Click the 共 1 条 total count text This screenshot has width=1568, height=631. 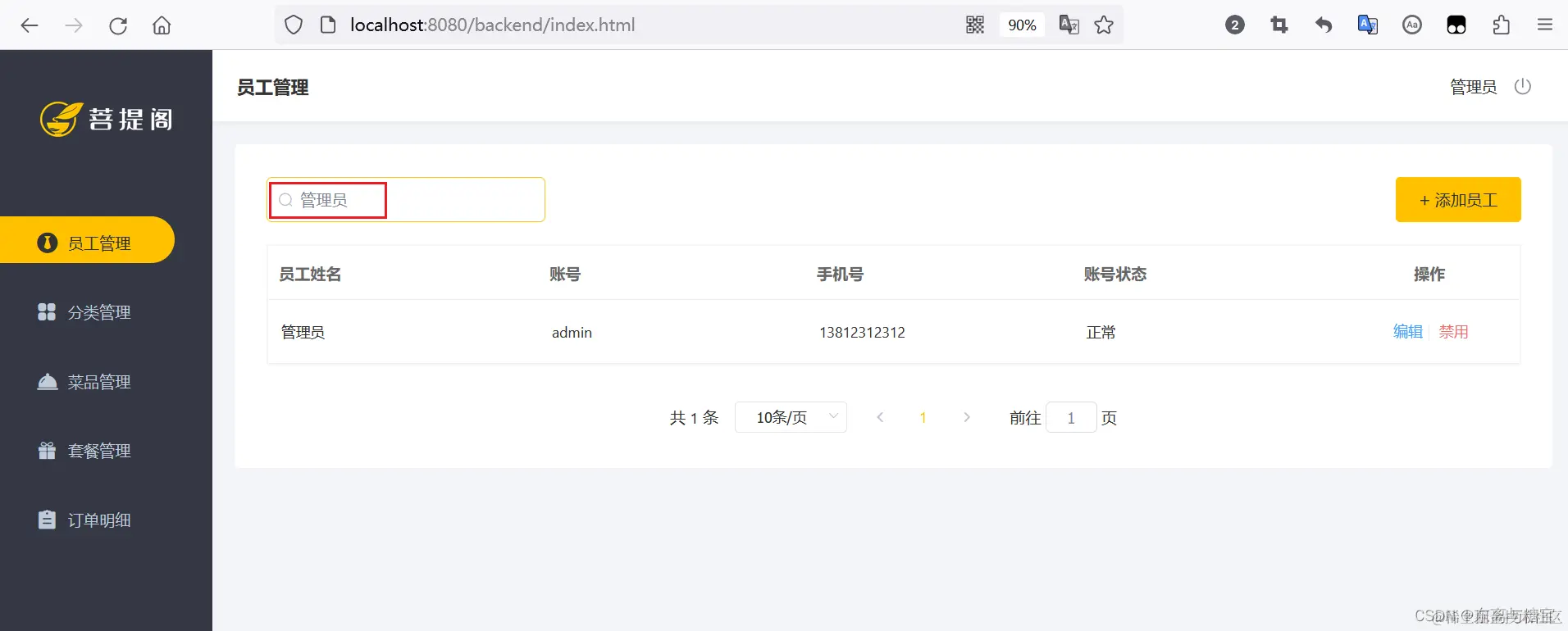click(x=694, y=418)
